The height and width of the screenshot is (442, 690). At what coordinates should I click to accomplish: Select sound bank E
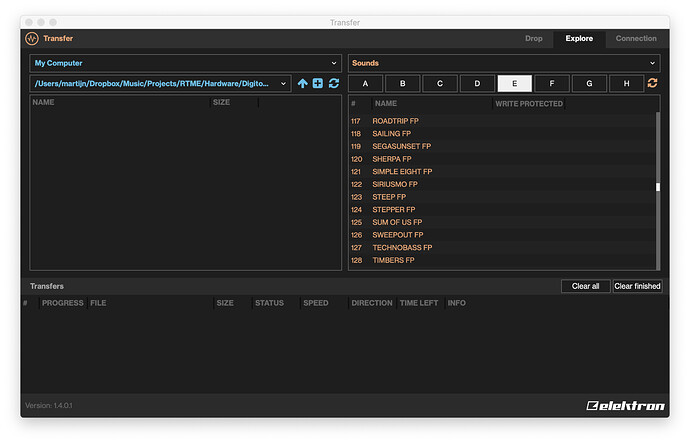click(514, 83)
